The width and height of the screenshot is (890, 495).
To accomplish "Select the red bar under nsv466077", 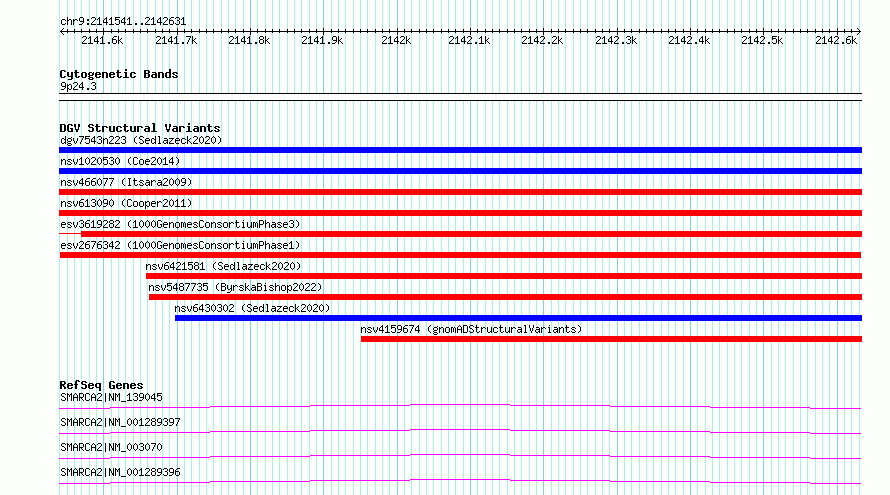I will 460,192.
